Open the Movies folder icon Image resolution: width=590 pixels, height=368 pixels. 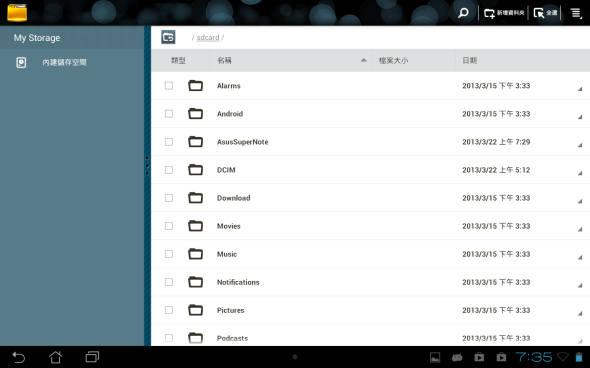coord(195,226)
